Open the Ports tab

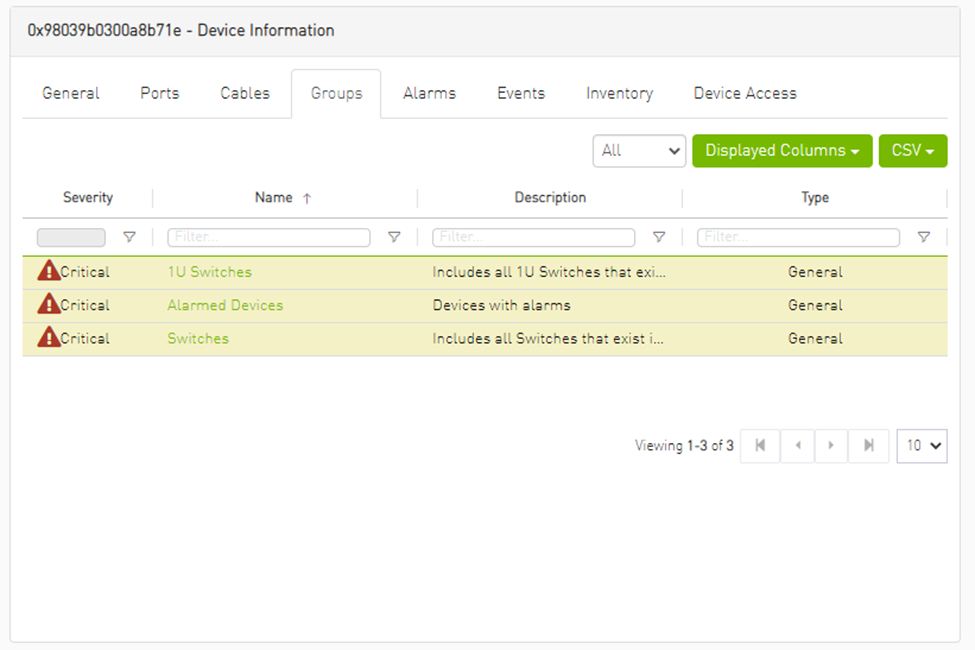click(160, 93)
